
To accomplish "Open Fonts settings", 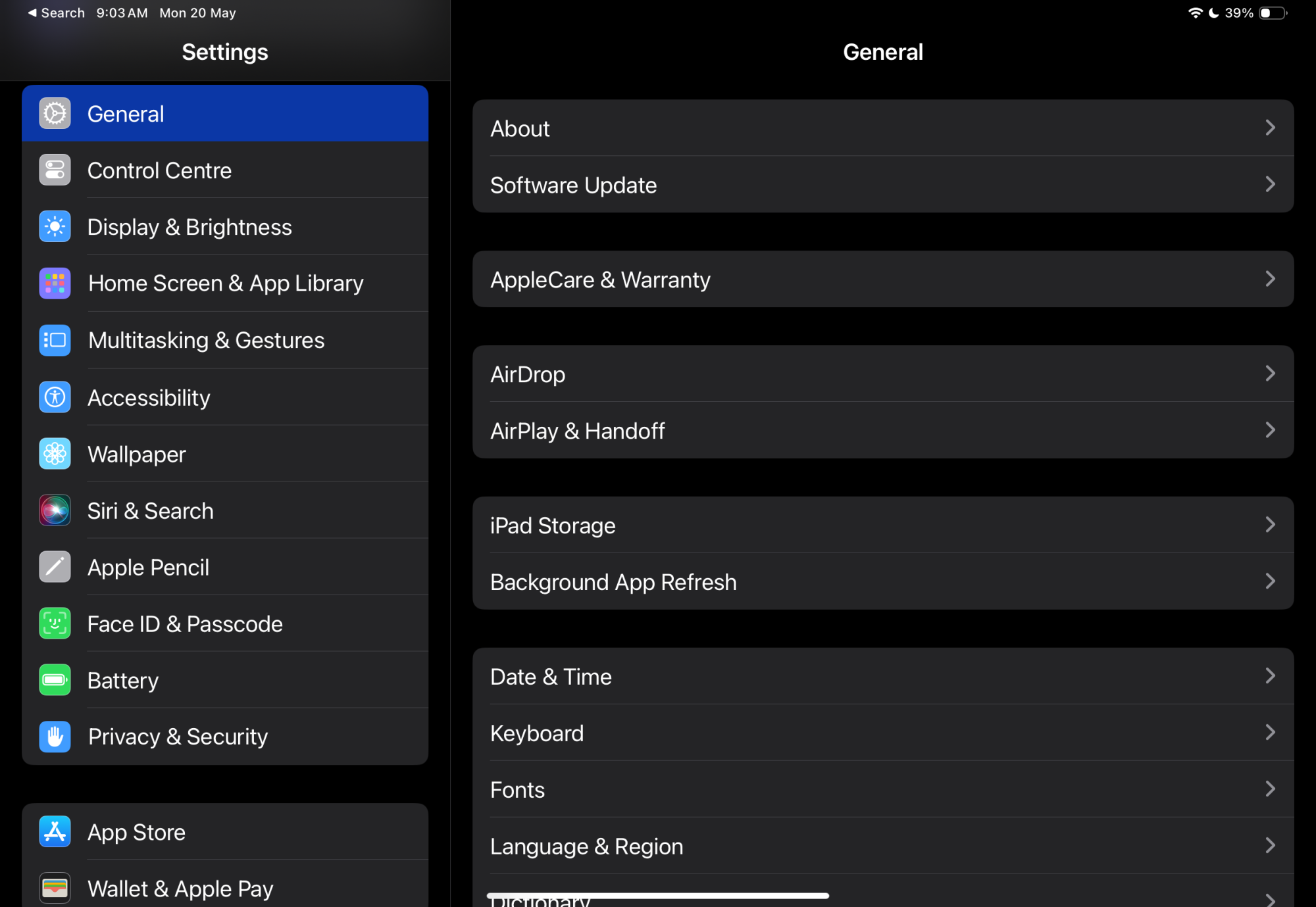I will (x=883, y=789).
